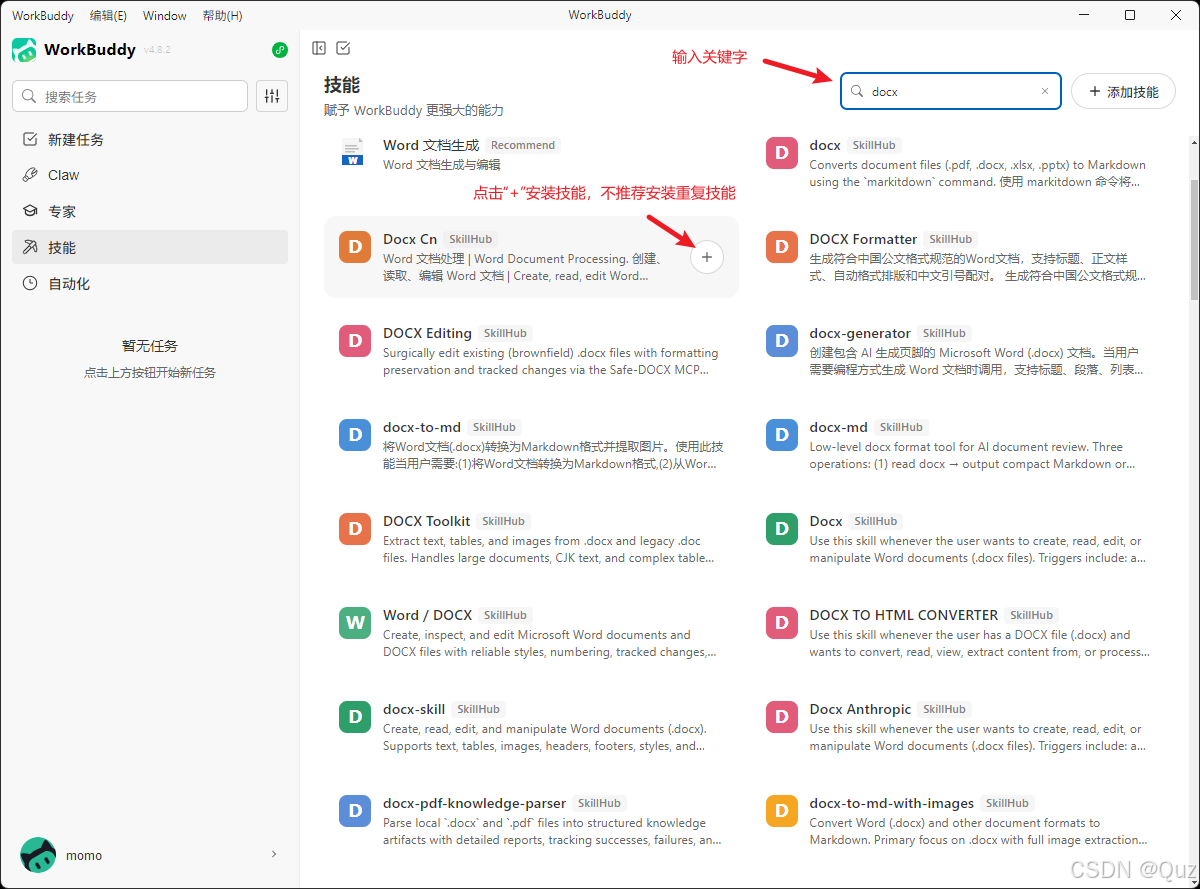Click the v4.8.2 version label
The height and width of the screenshot is (889, 1200).
(157, 50)
